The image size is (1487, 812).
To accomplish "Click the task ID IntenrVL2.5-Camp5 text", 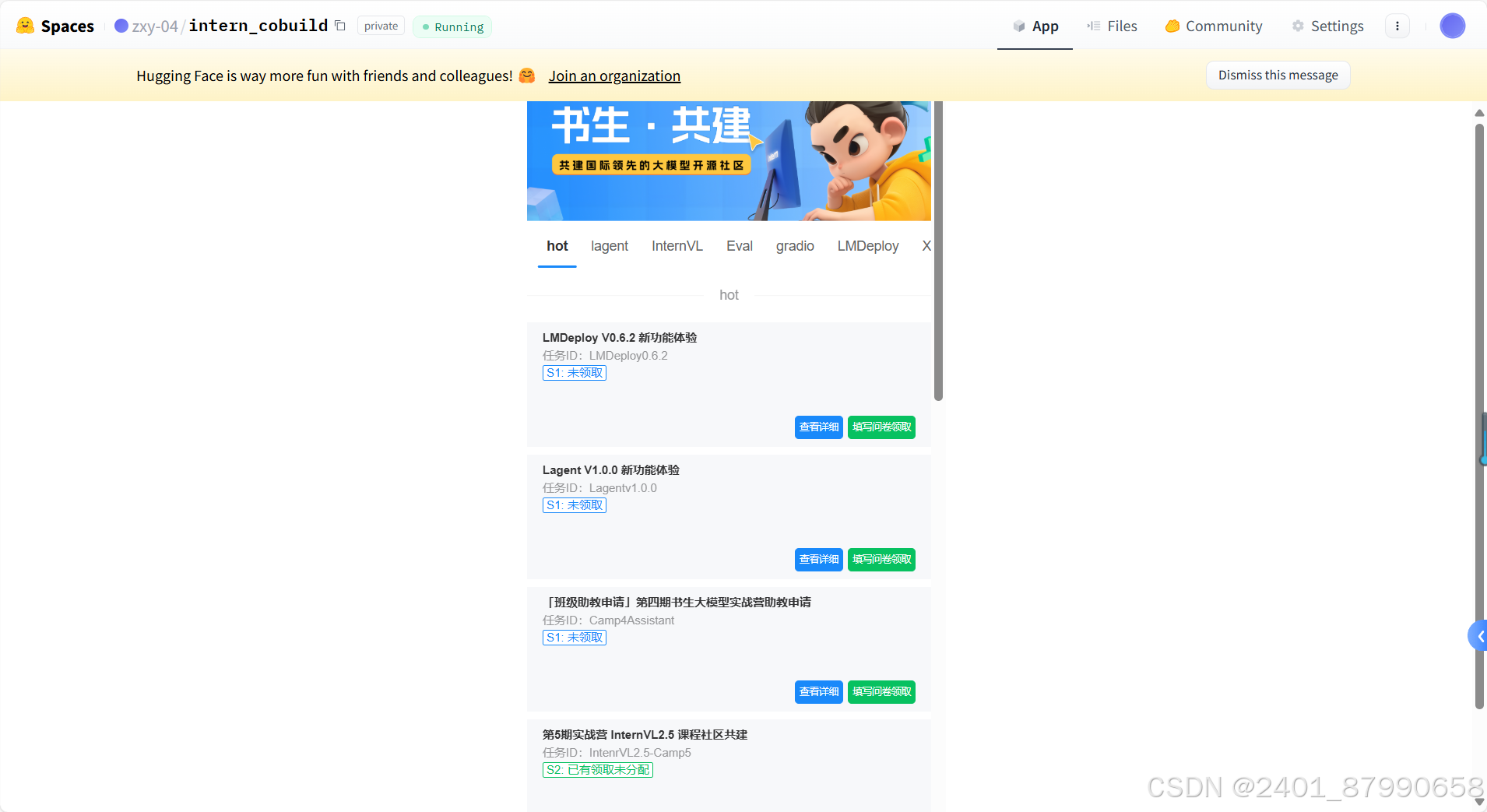I will pyautogui.click(x=617, y=753).
